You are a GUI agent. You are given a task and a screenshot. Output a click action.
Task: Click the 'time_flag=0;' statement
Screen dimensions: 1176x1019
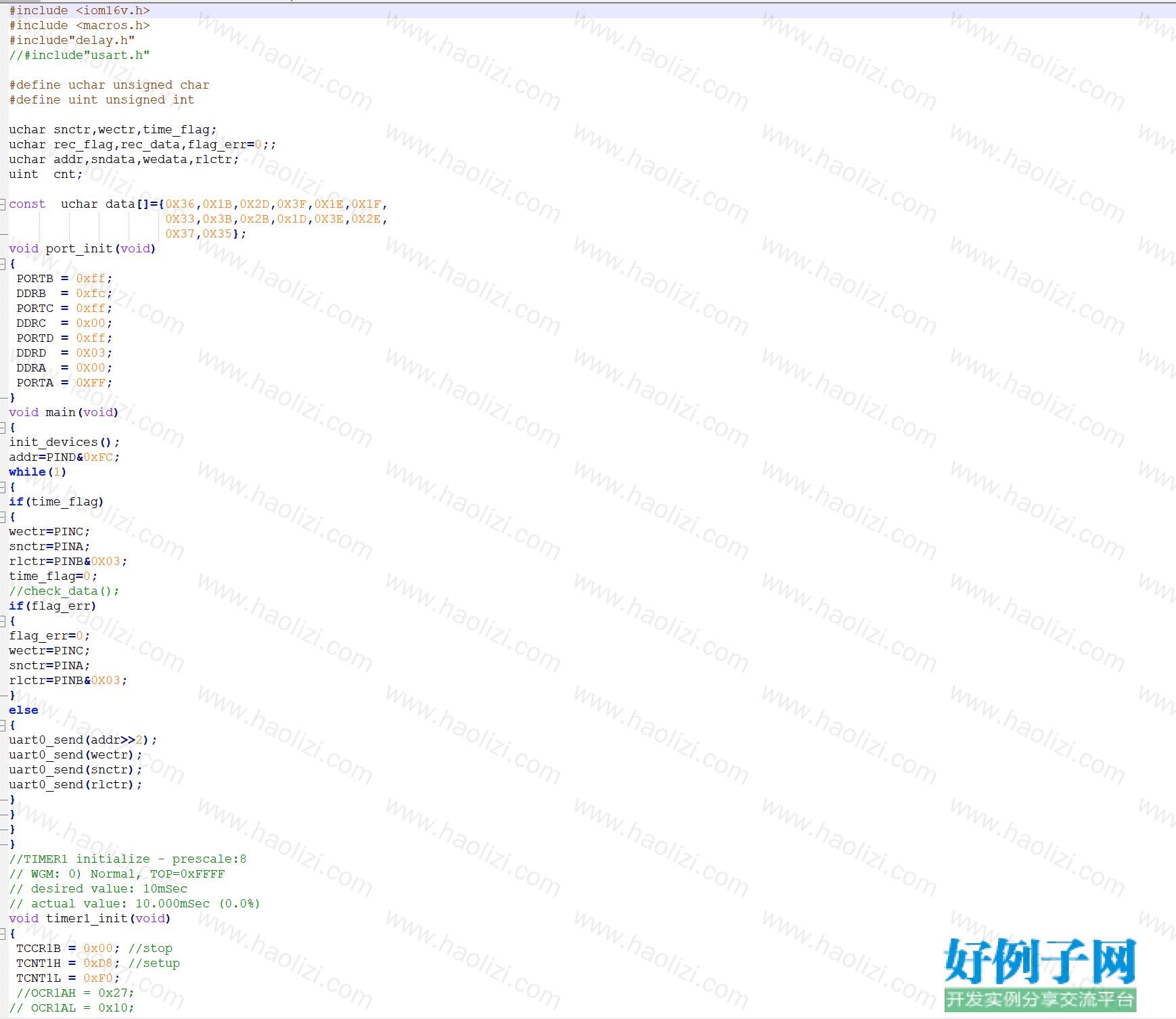coord(53,576)
